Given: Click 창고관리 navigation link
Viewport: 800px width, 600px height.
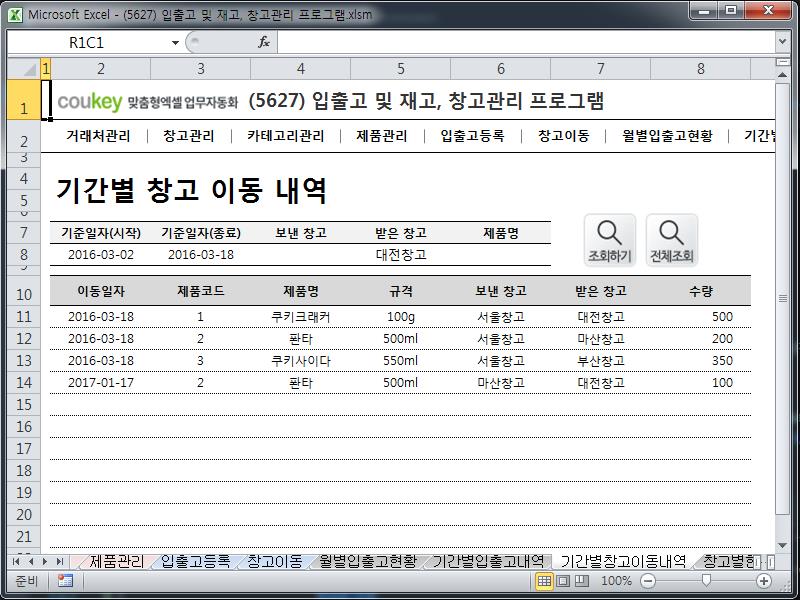Looking at the screenshot, I should tap(189, 136).
